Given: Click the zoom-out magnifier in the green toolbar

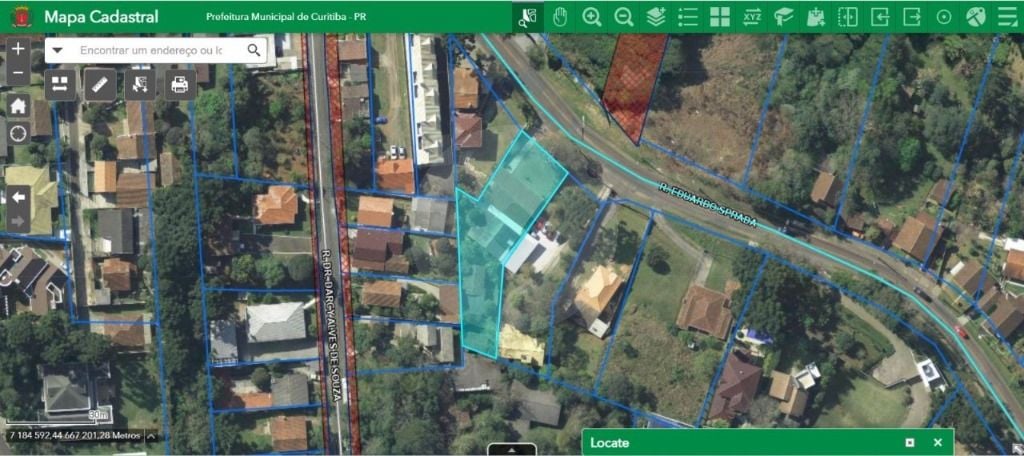Looking at the screenshot, I should (x=624, y=17).
